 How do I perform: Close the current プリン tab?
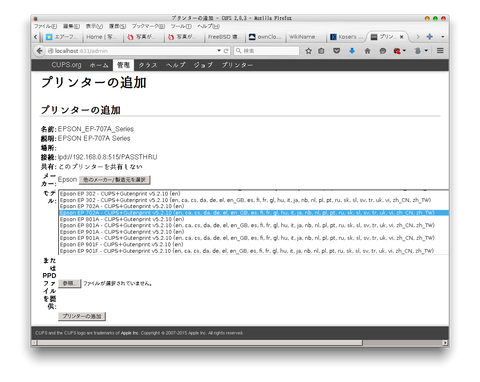(x=402, y=37)
